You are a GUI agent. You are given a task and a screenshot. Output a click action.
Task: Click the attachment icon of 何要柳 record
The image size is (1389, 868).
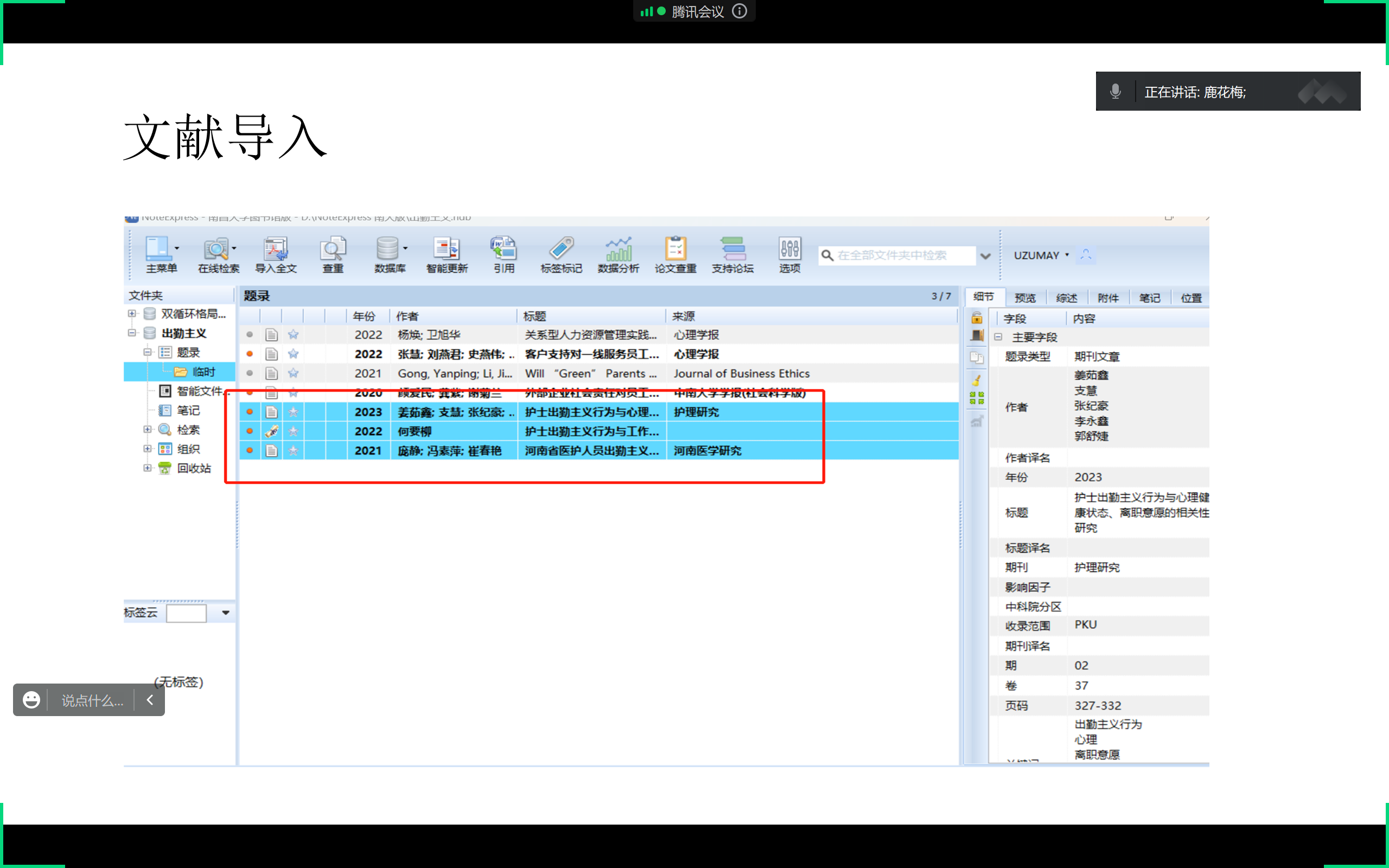271,431
